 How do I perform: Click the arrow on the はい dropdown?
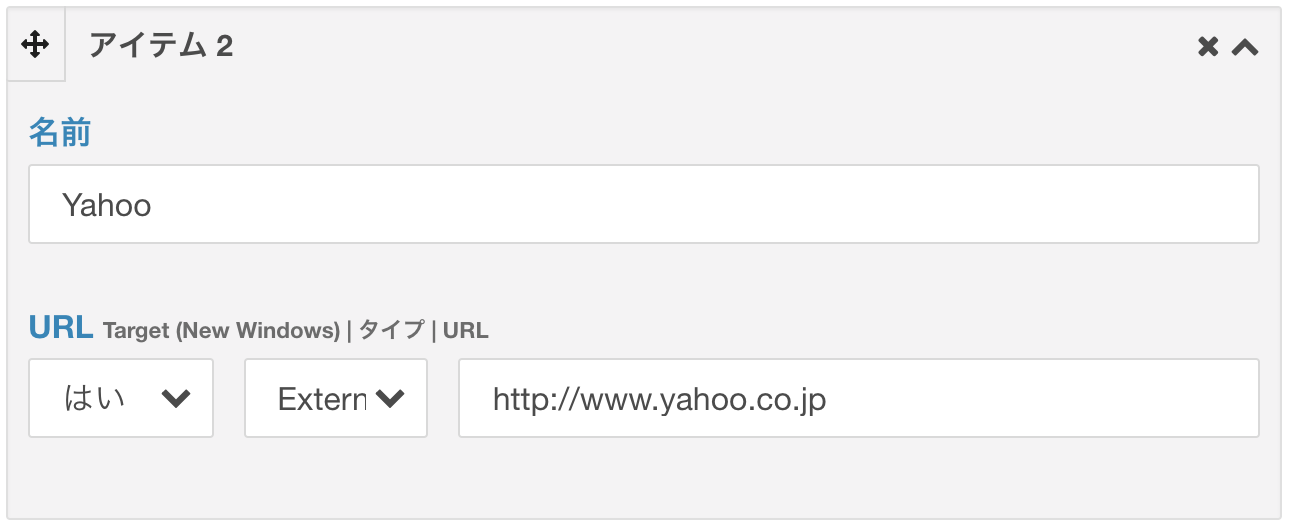[x=176, y=399]
